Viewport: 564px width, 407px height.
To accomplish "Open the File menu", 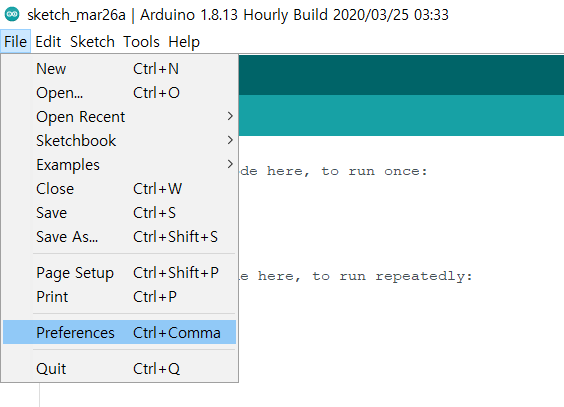I will [15, 42].
